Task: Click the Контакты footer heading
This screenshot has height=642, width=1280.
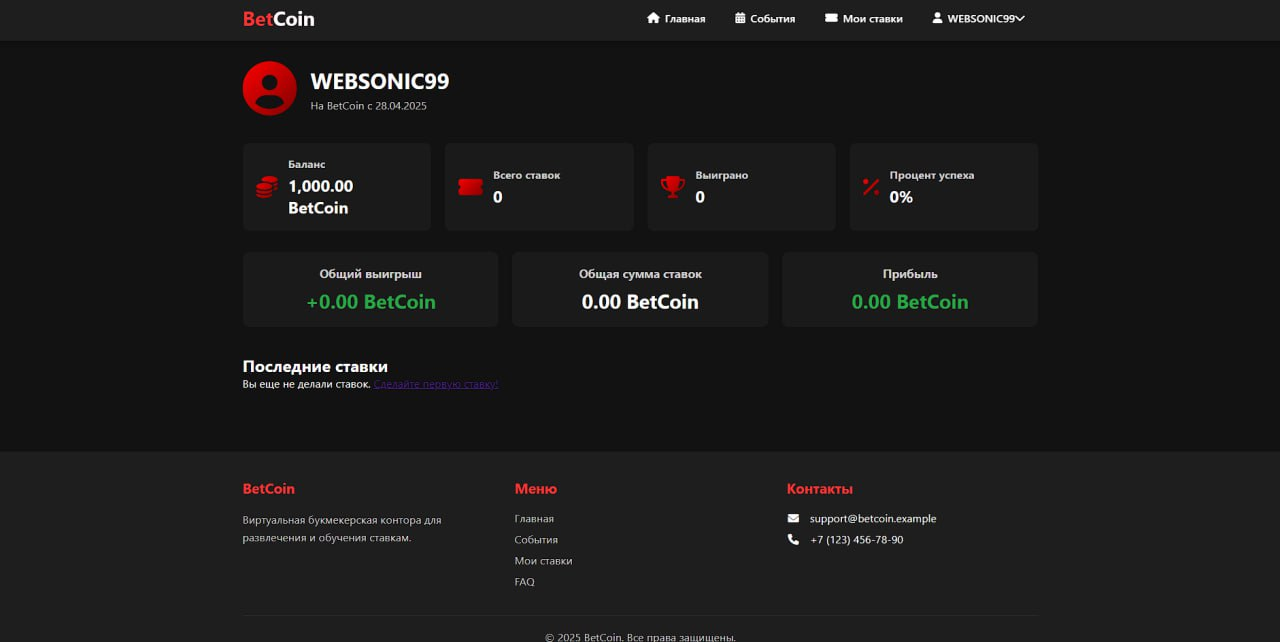Action: [820, 489]
